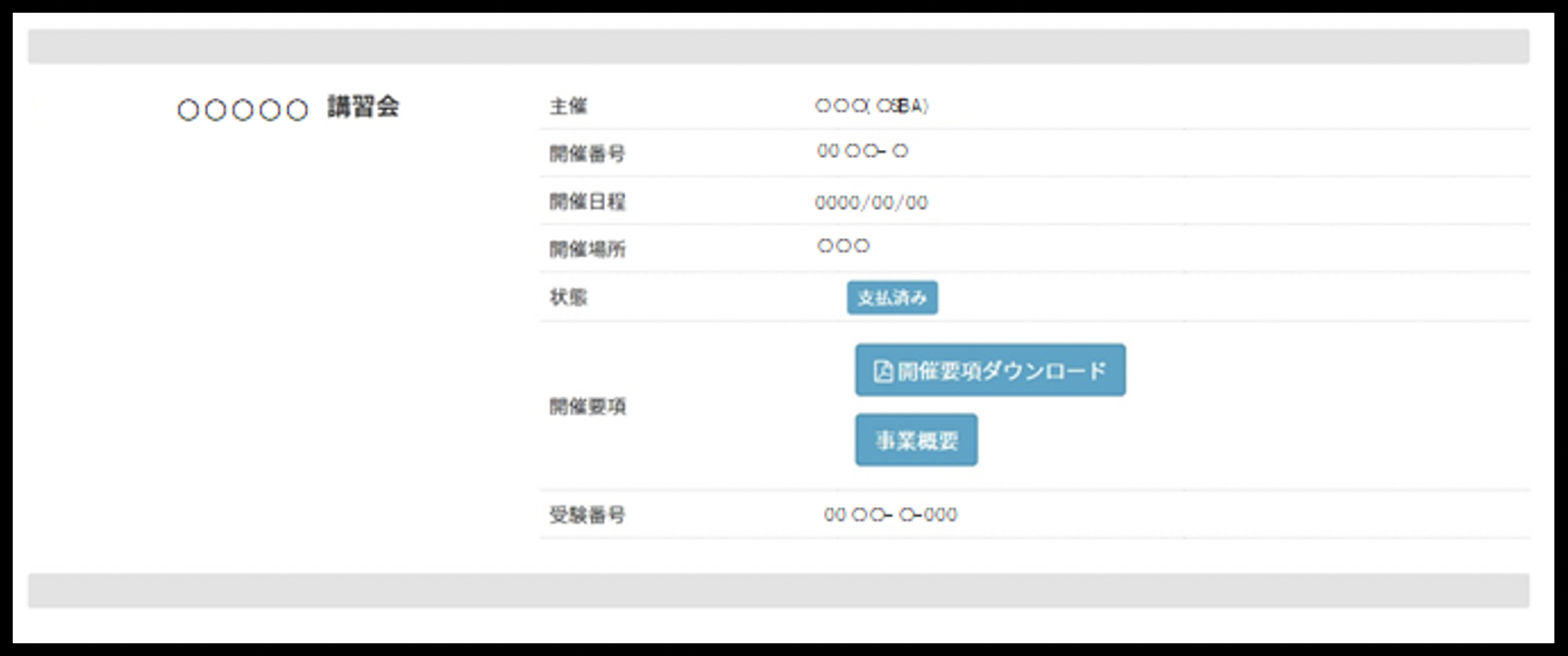The image size is (1568, 656).
Task: Click the organizer value ending in BA)
Action: tap(871, 106)
